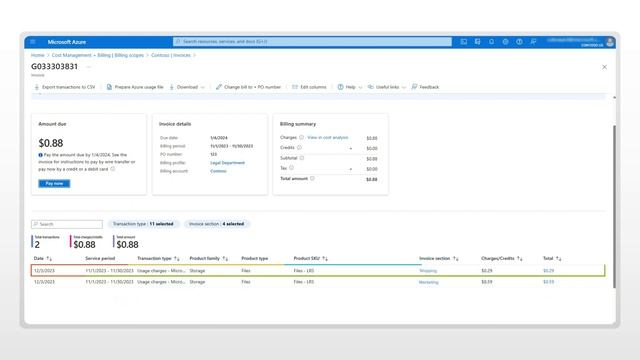The image size is (640, 360).
Task: Open the Marketing invoice section link
Action: (429, 282)
